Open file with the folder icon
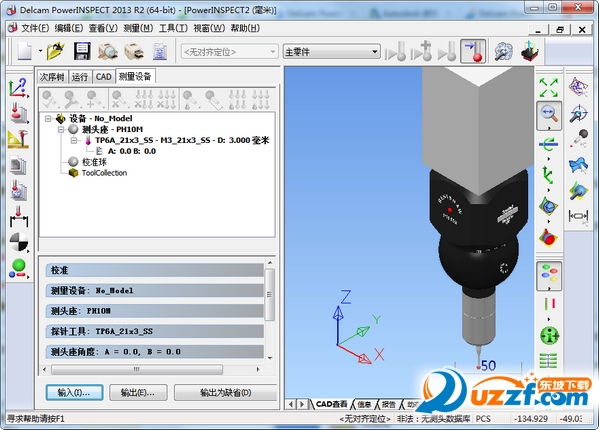Image resolution: width=599 pixels, height=430 pixels. (x=56, y=51)
